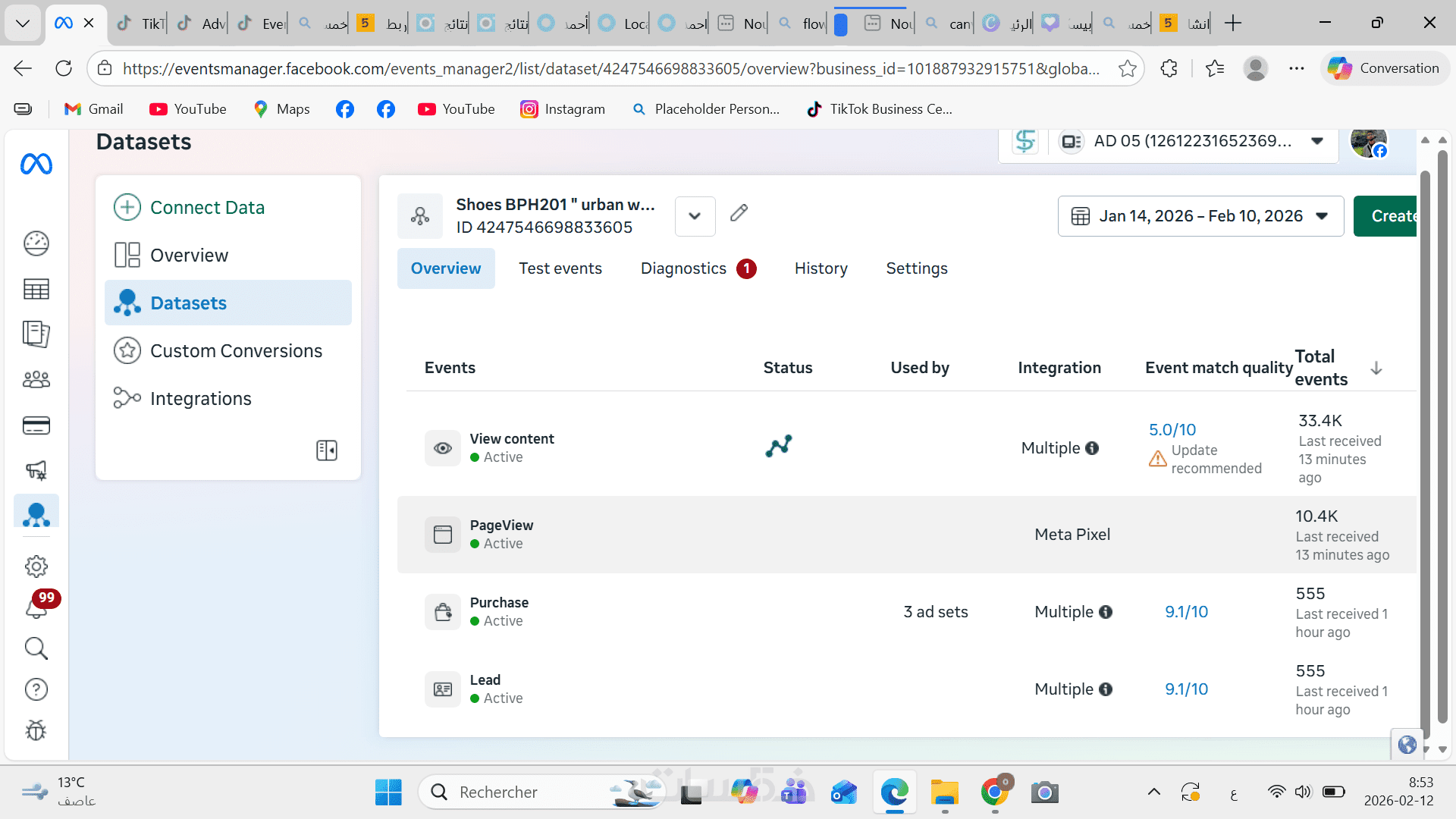1456x819 pixels.
Task: Open the Meta logo home icon
Action: [x=36, y=164]
